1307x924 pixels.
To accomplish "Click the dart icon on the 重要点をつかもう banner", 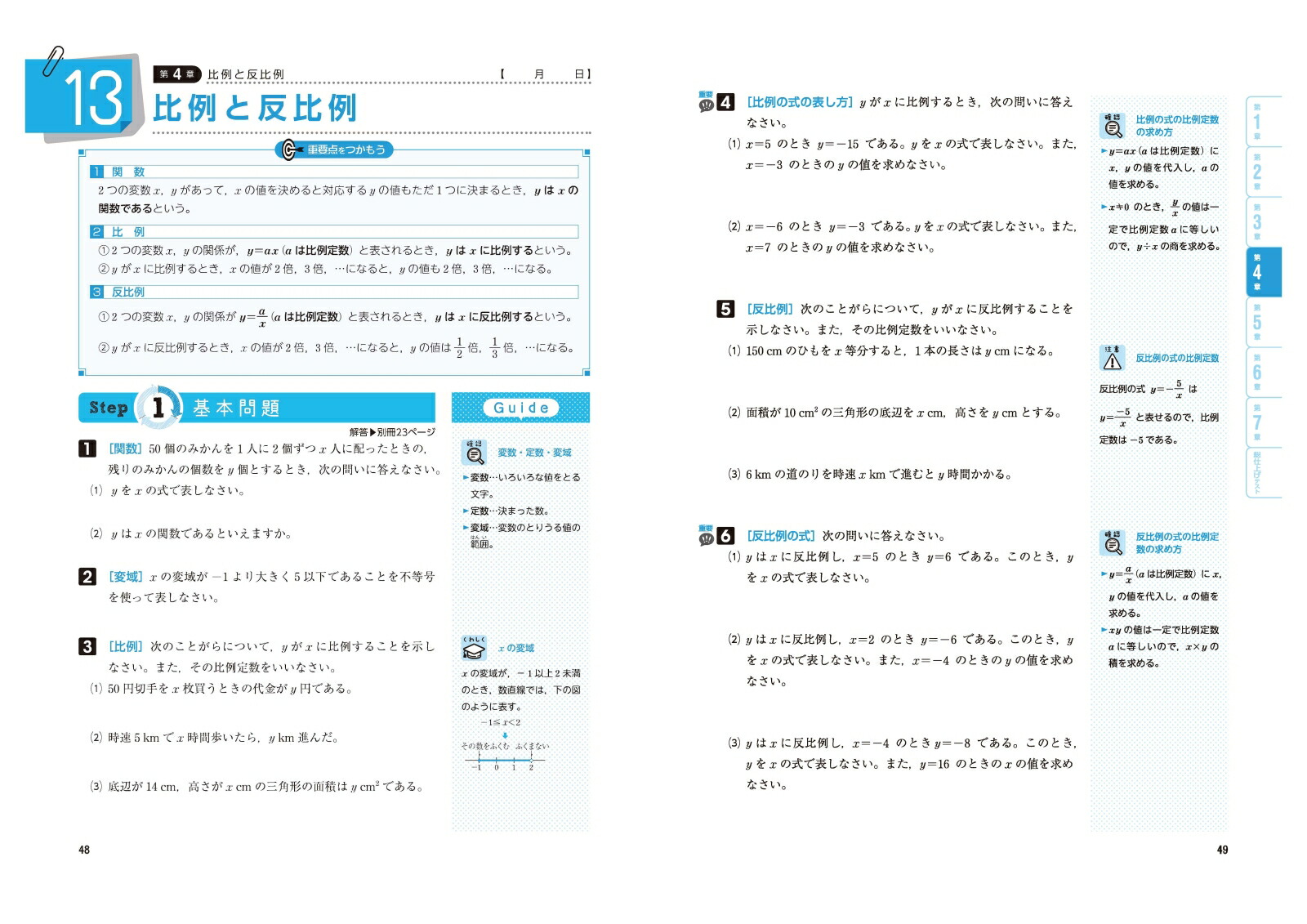I will pyautogui.click(x=288, y=150).
